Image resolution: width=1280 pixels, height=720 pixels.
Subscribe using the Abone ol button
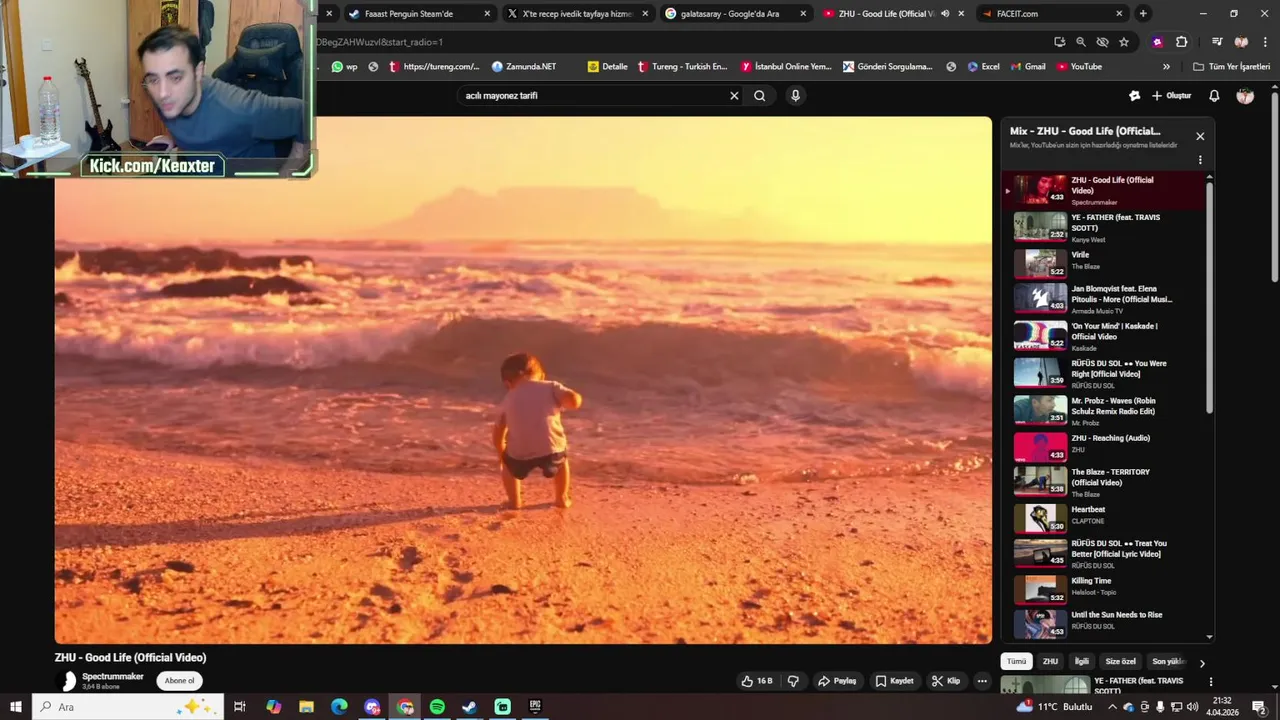point(180,681)
